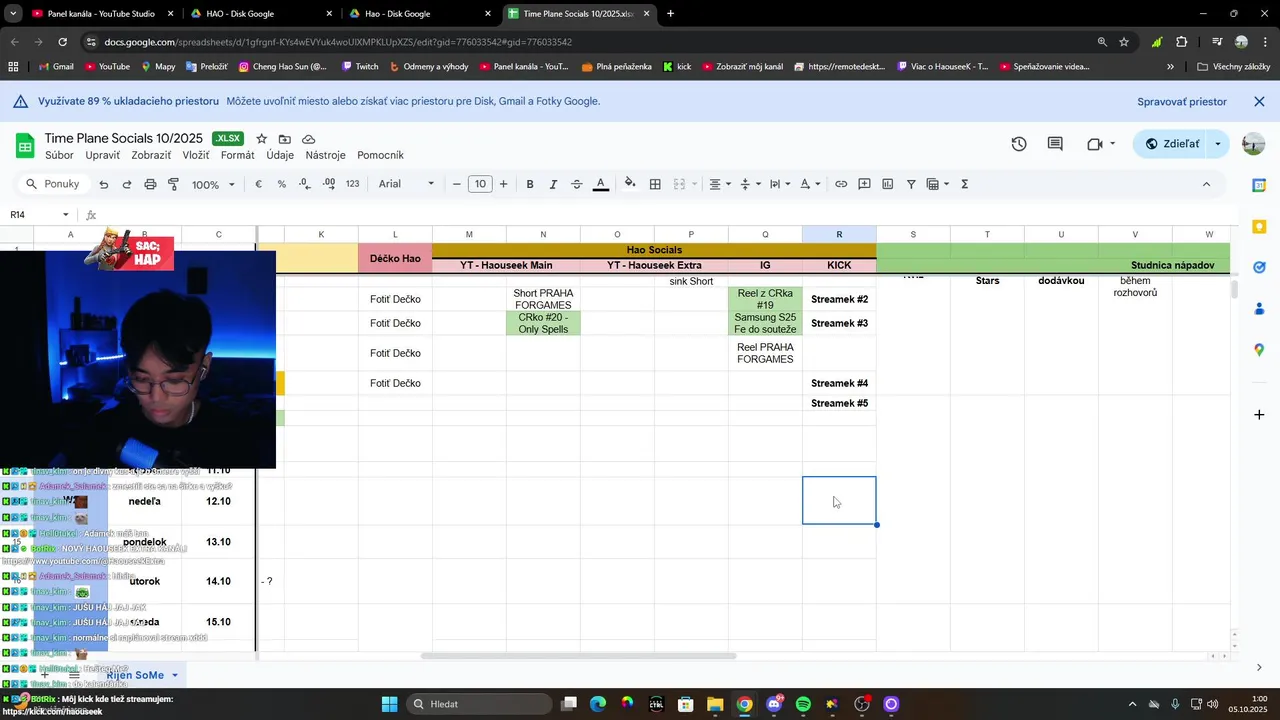This screenshot has height=720, width=1280.
Task: Increase font size with plus button
Action: [x=503, y=184]
